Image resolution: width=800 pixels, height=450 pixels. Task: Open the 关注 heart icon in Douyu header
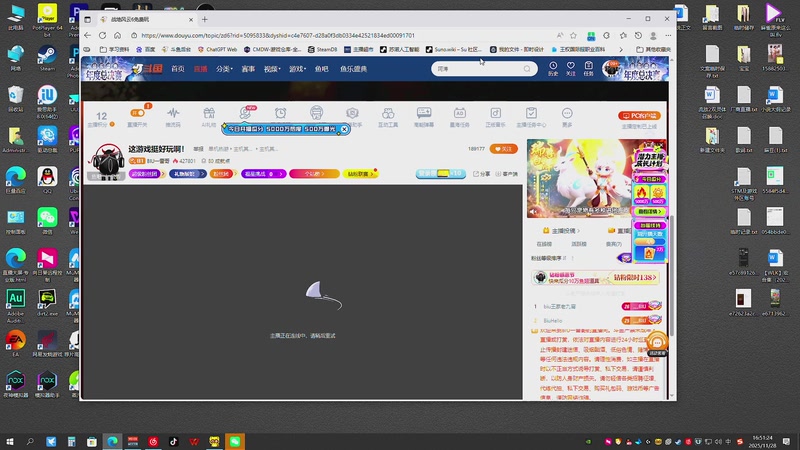point(570,68)
